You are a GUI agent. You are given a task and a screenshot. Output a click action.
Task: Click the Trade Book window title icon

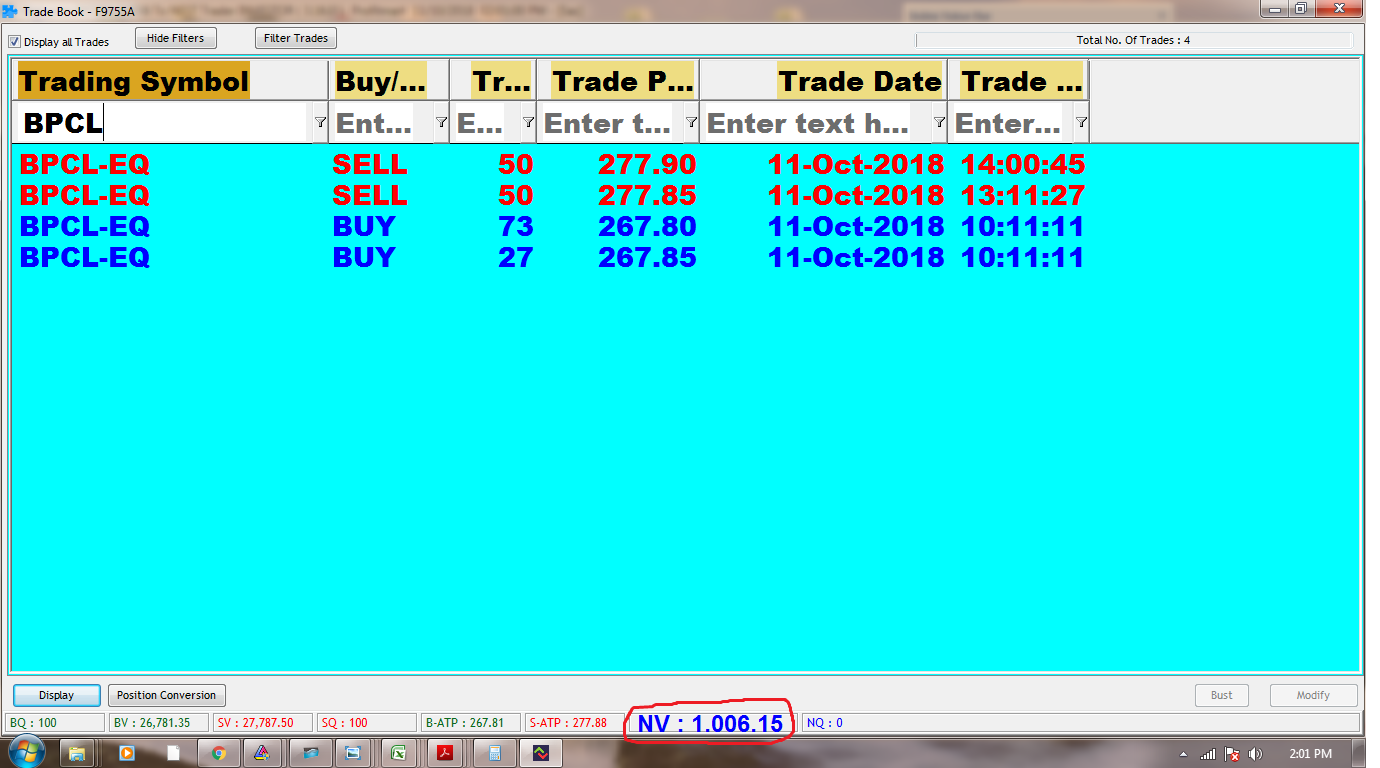pyautogui.click(x=11, y=11)
